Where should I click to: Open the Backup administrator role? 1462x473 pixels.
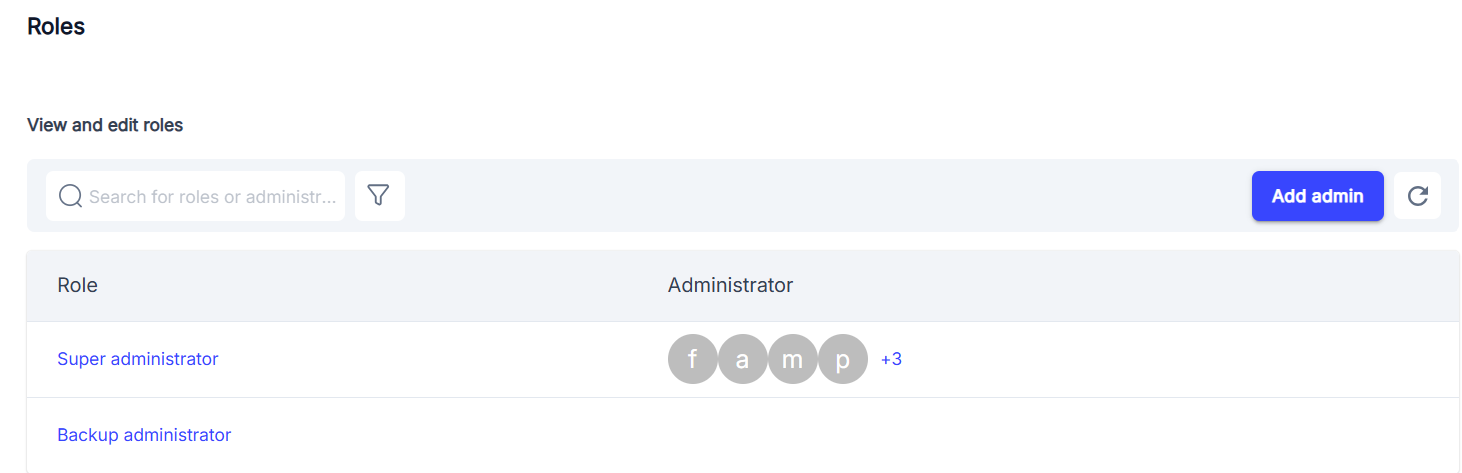[144, 435]
